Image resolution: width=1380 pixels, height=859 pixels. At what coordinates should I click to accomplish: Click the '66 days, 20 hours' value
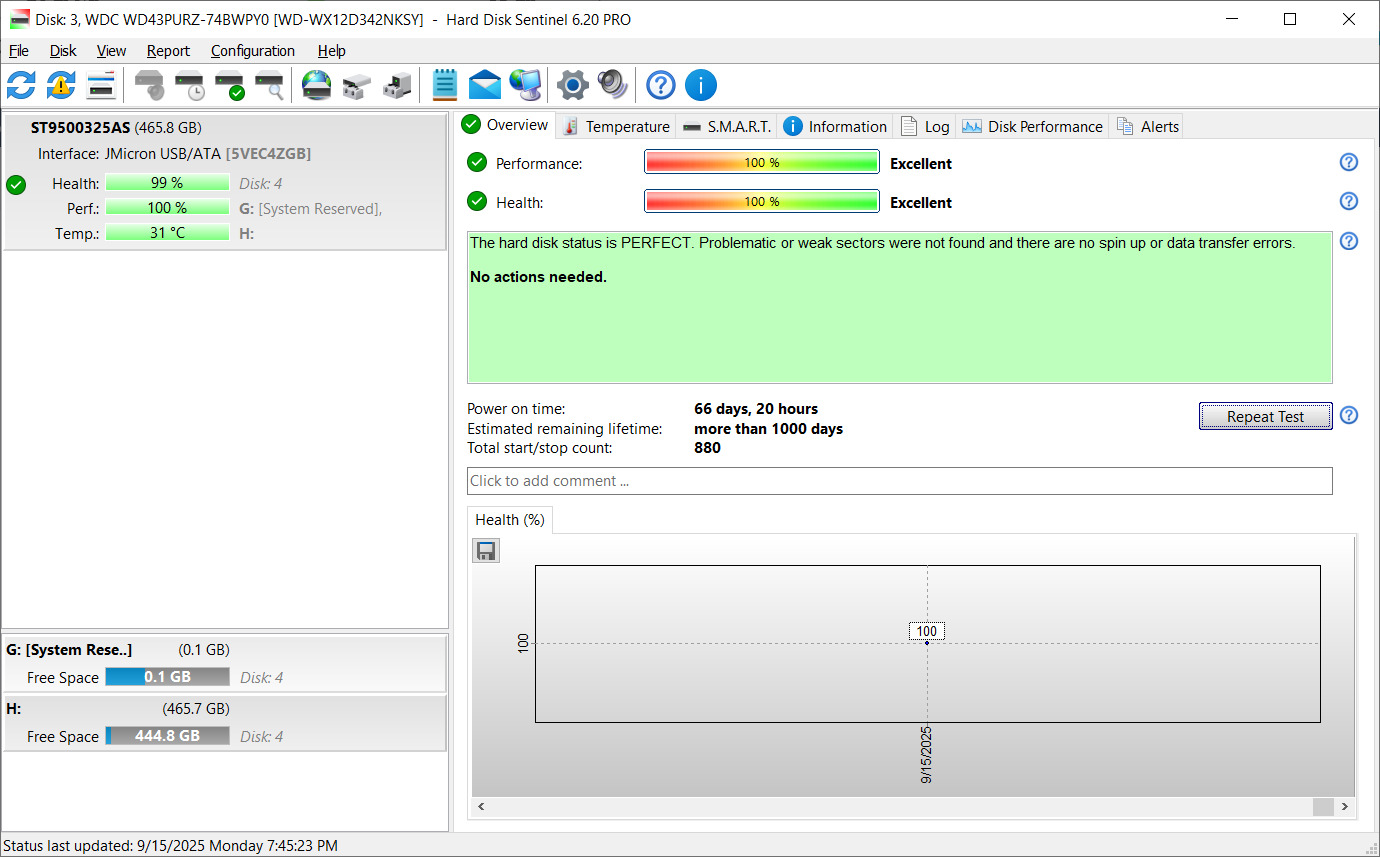click(x=756, y=409)
